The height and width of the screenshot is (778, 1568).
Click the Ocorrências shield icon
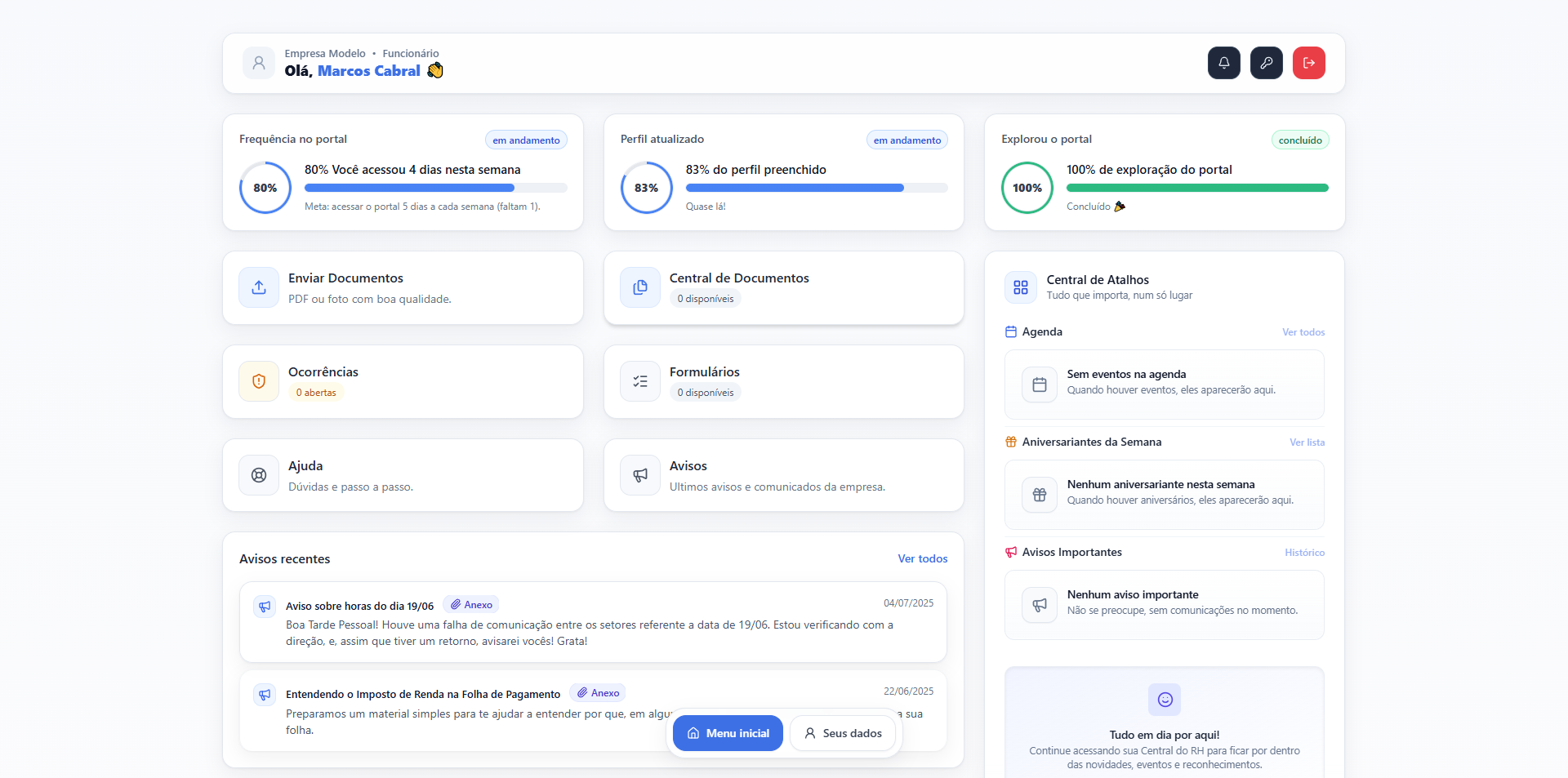[x=258, y=381]
